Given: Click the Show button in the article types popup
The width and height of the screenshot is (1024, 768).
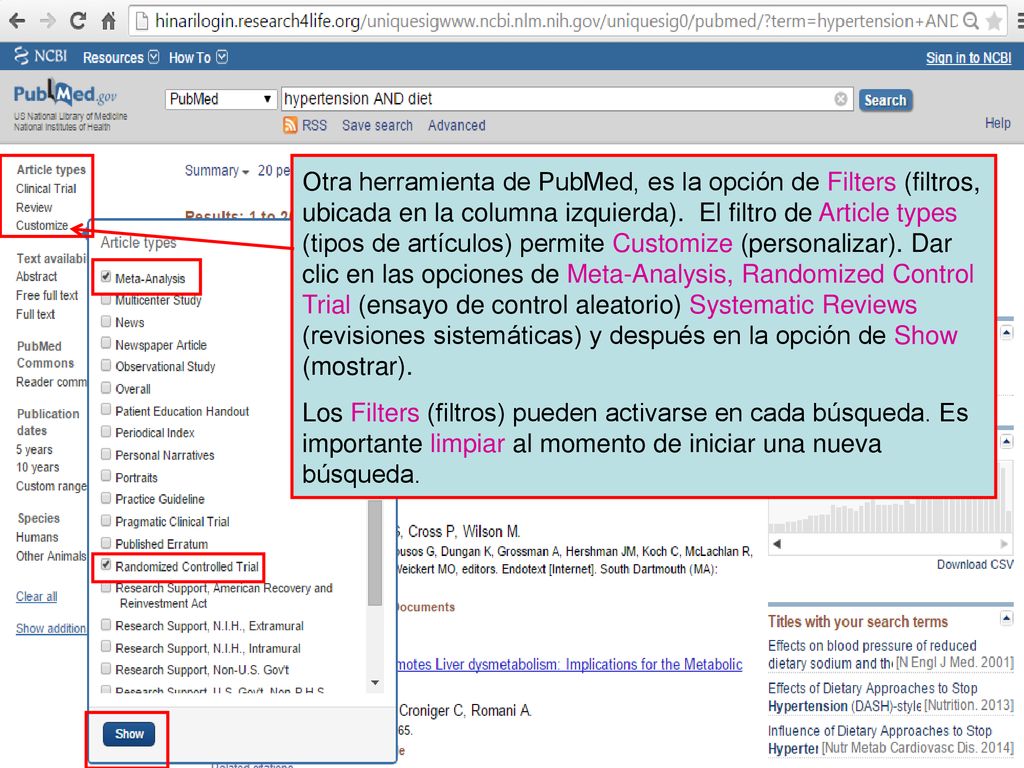Looking at the screenshot, I should (x=129, y=734).
